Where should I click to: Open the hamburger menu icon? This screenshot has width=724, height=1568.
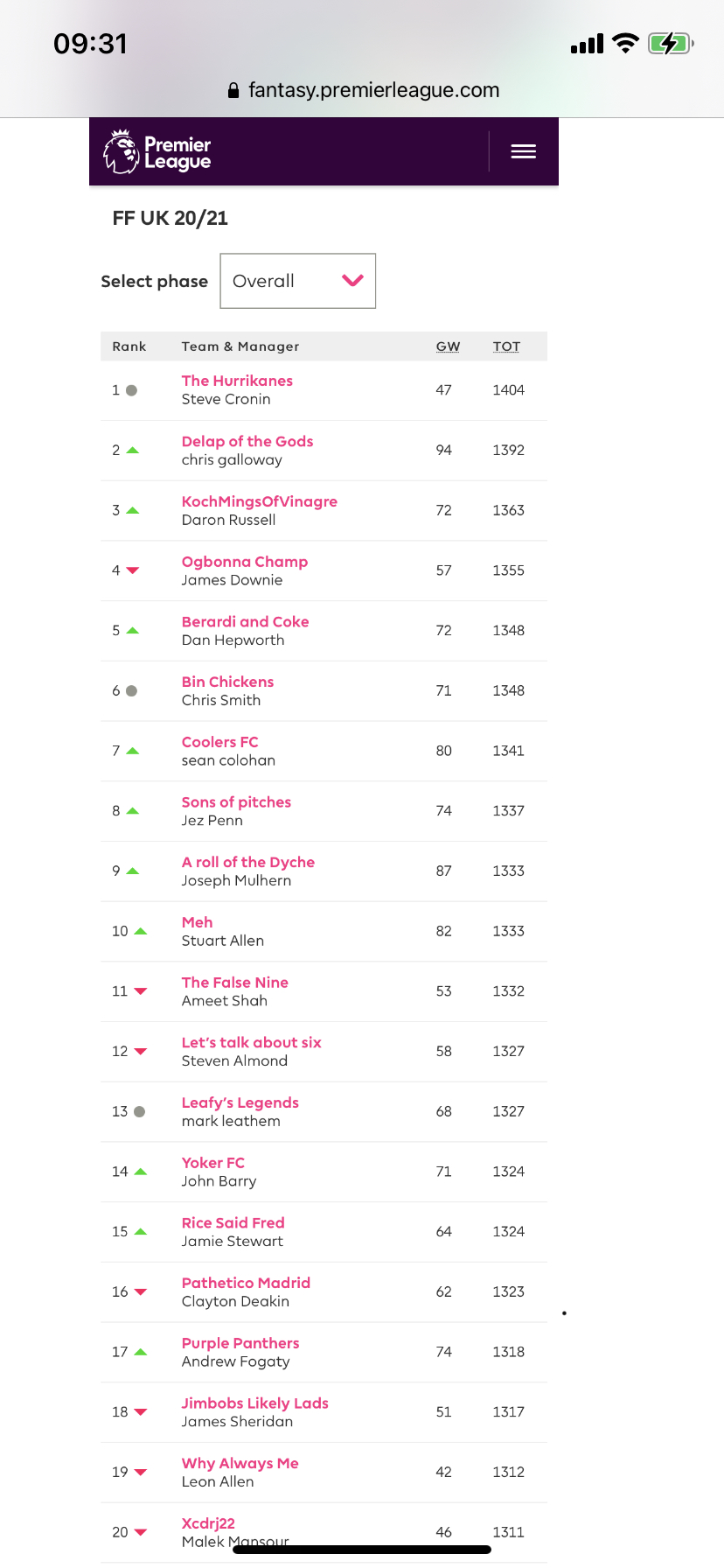(x=523, y=151)
